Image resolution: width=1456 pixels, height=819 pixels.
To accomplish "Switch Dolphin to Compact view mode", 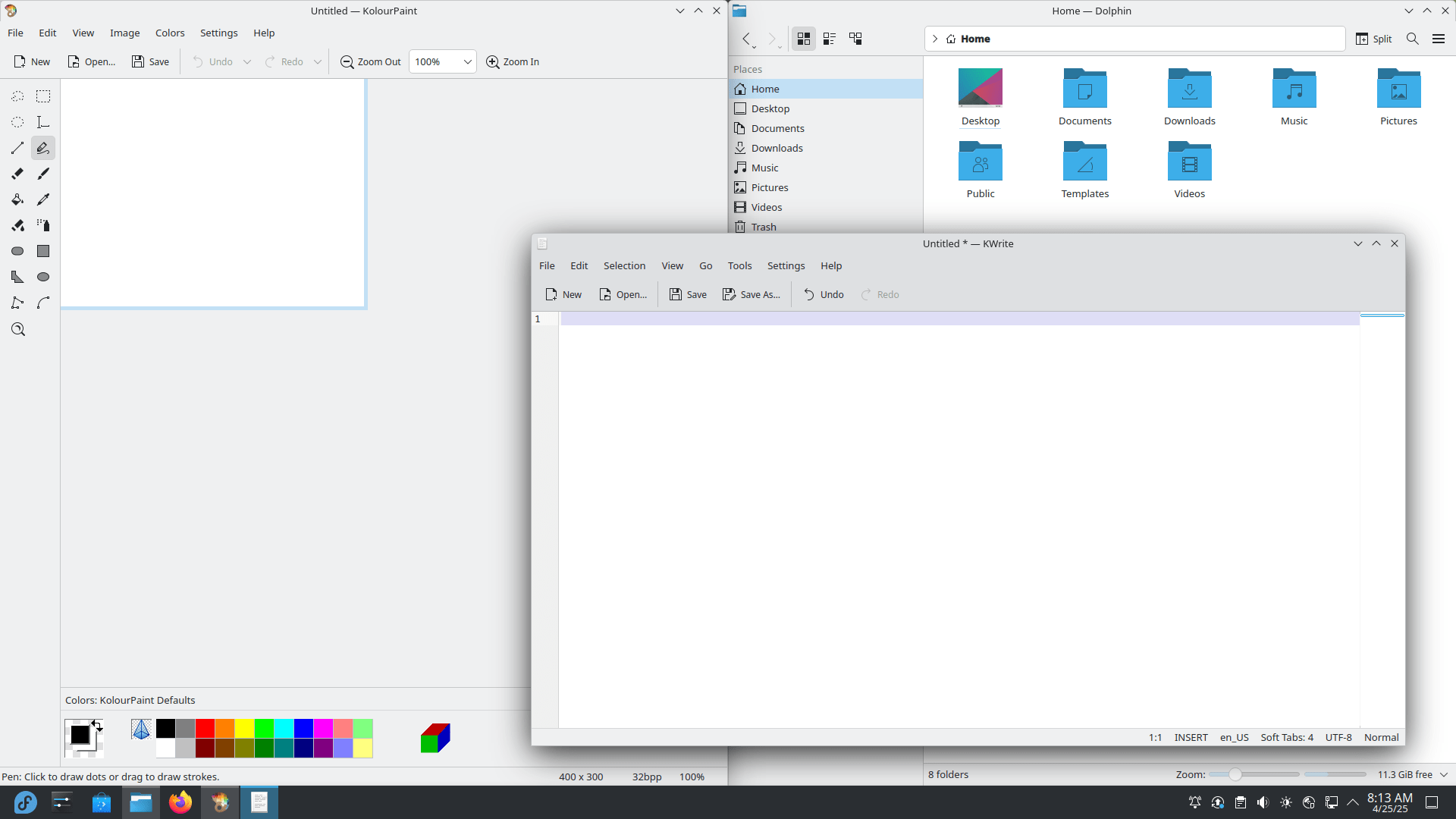I will 830,39.
